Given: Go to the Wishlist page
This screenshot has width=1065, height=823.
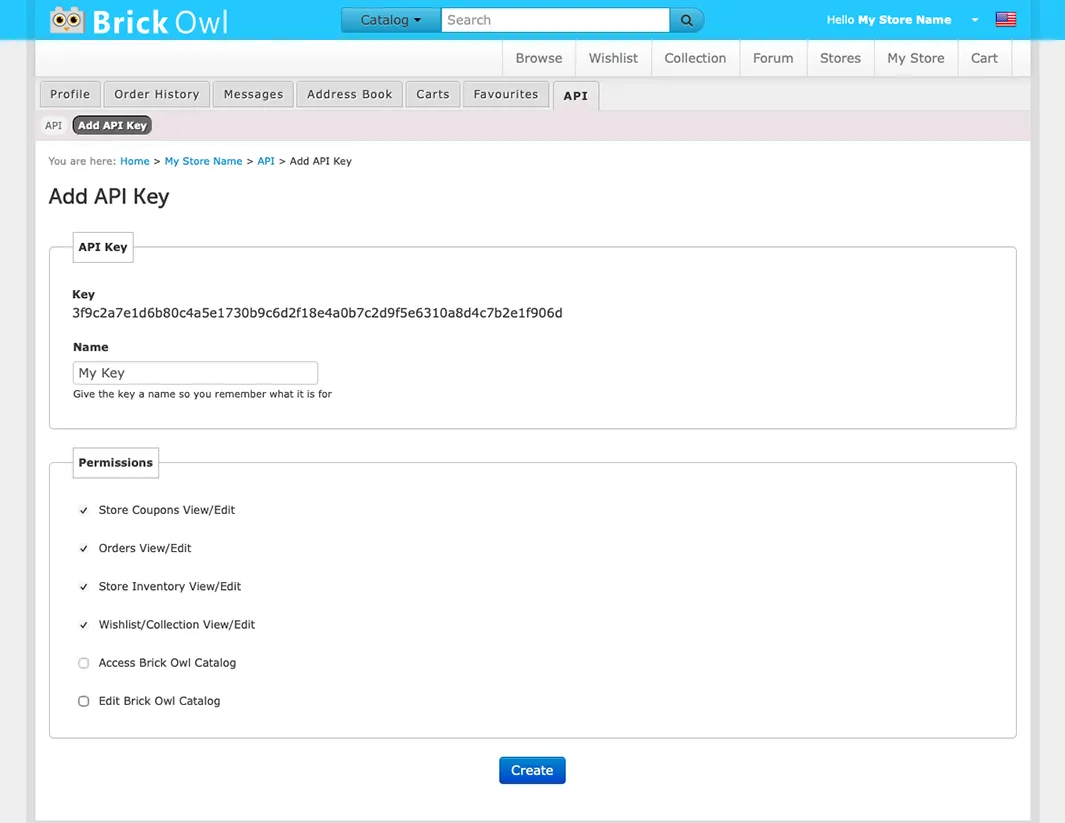Looking at the screenshot, I should 613,58.
